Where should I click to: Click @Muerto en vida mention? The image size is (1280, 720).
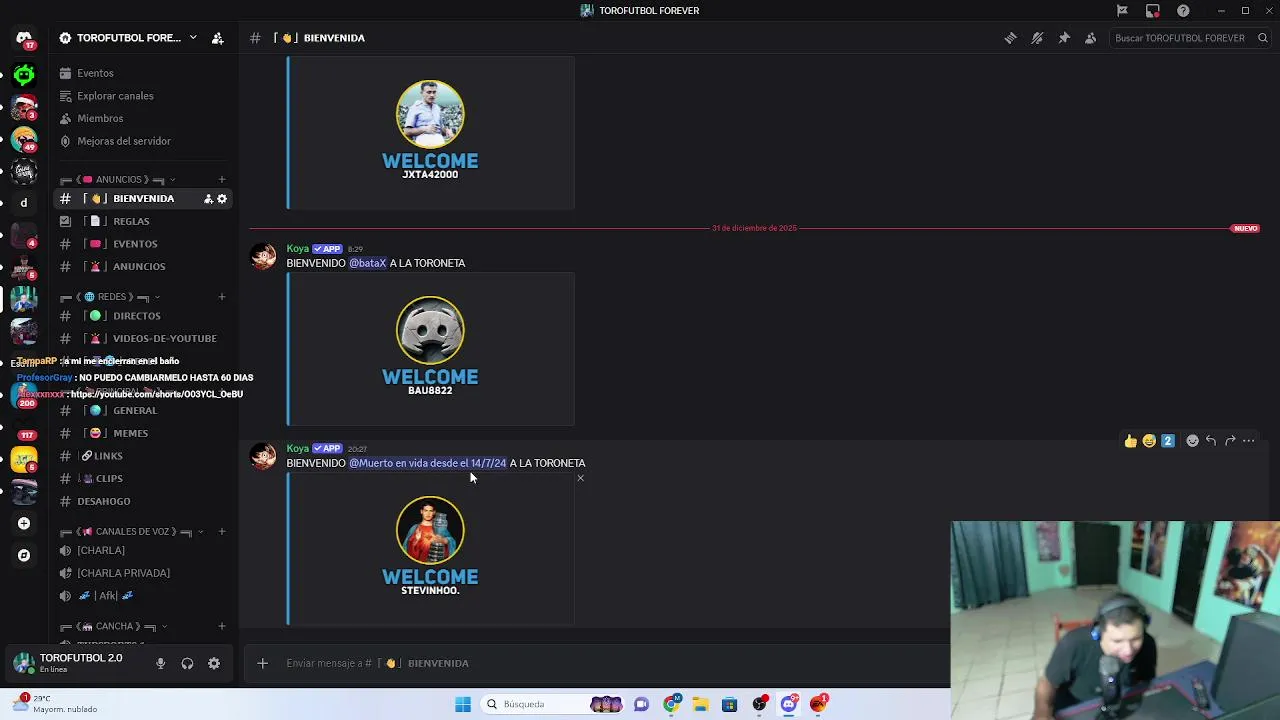click(427, 463)
